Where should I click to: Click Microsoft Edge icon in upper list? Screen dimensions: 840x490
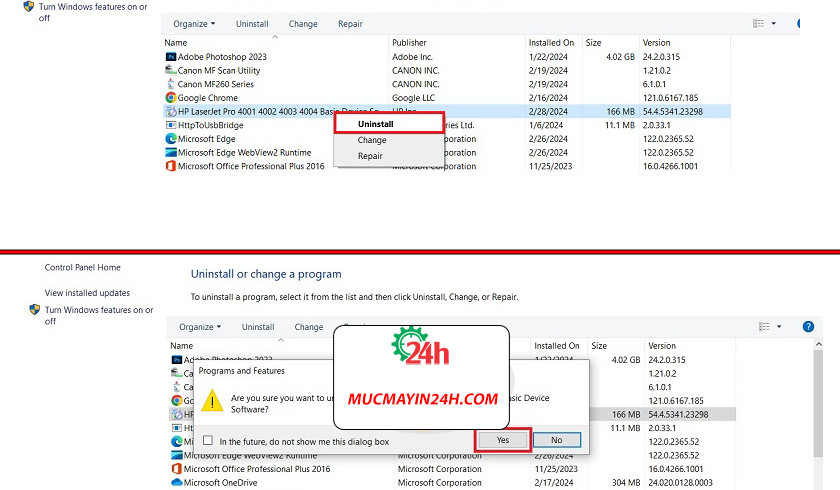coord(170,139)
